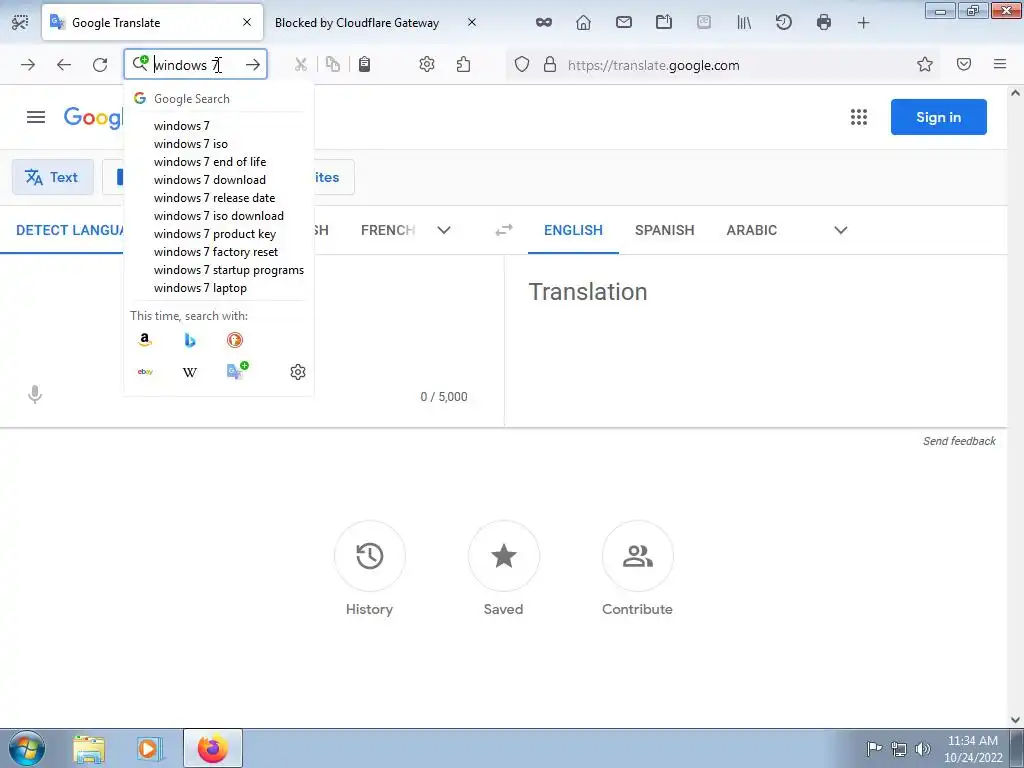Save page to Pocket
1024x768 pixels.
click(963, 65)
